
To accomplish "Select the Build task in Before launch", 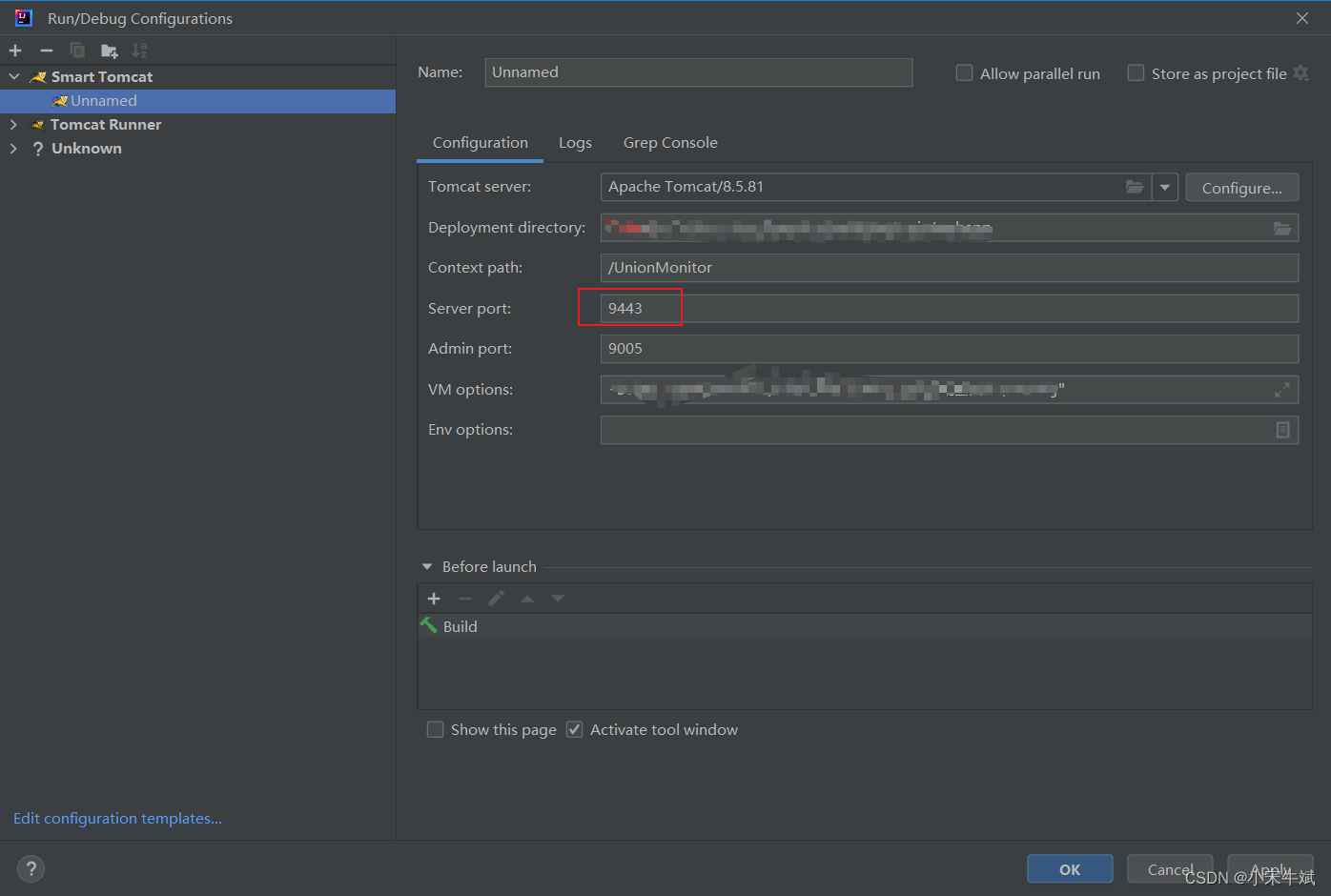I will (x=865, y=626).
